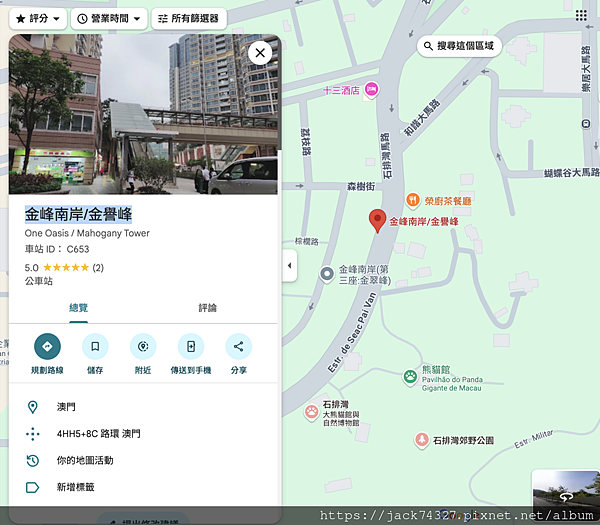Share this place with 分享 icon
This screenshot has width=600, height=525.
pos(238,347)
